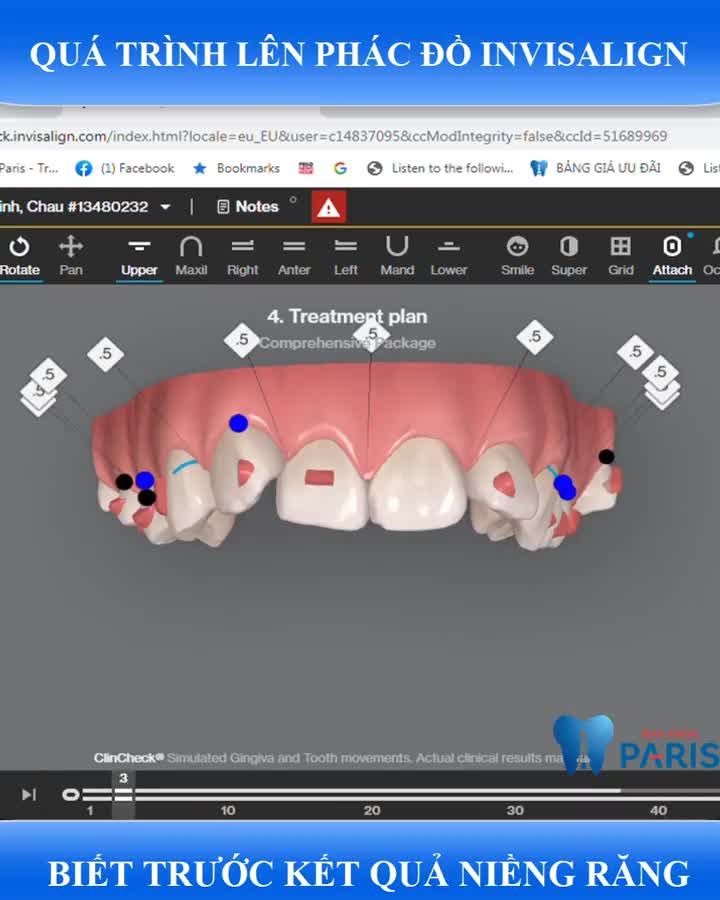Open the Google G bookmark
Screen dimensions: 720x900
340,168
